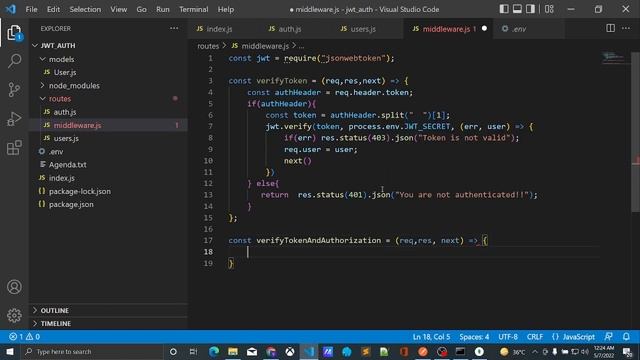The width and height of the screenshot is (640, 360).
Task: Change line endings via CRLF
Action: tap(535, 337)
